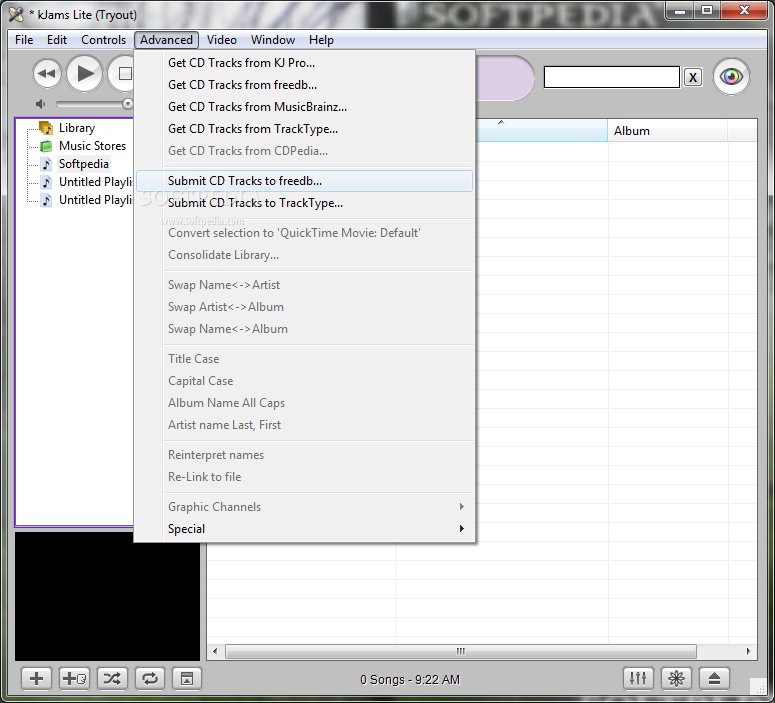Click the Album column header
Screen dimensions: 775x703
[x=667, y=131]
